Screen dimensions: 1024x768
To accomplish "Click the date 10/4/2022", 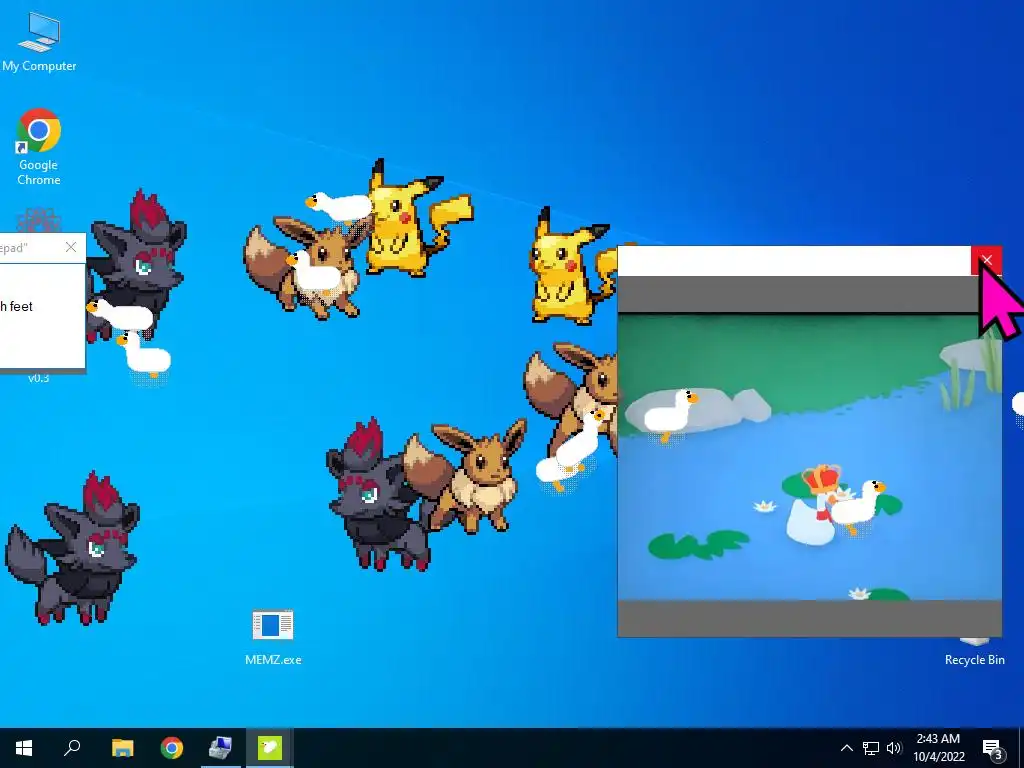I will [x=938, y=757].
